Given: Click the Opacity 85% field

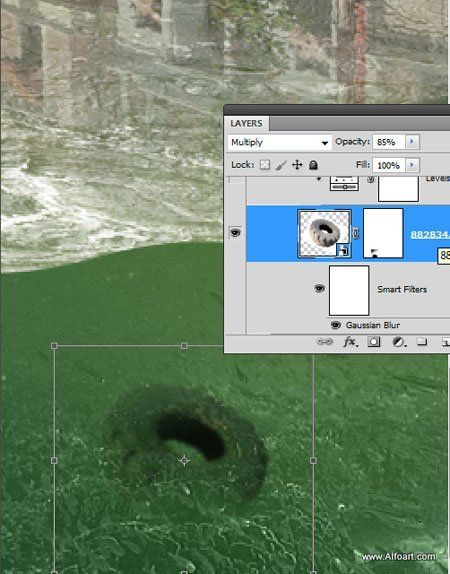Looking at the screenshot, I should coord(389,142).
